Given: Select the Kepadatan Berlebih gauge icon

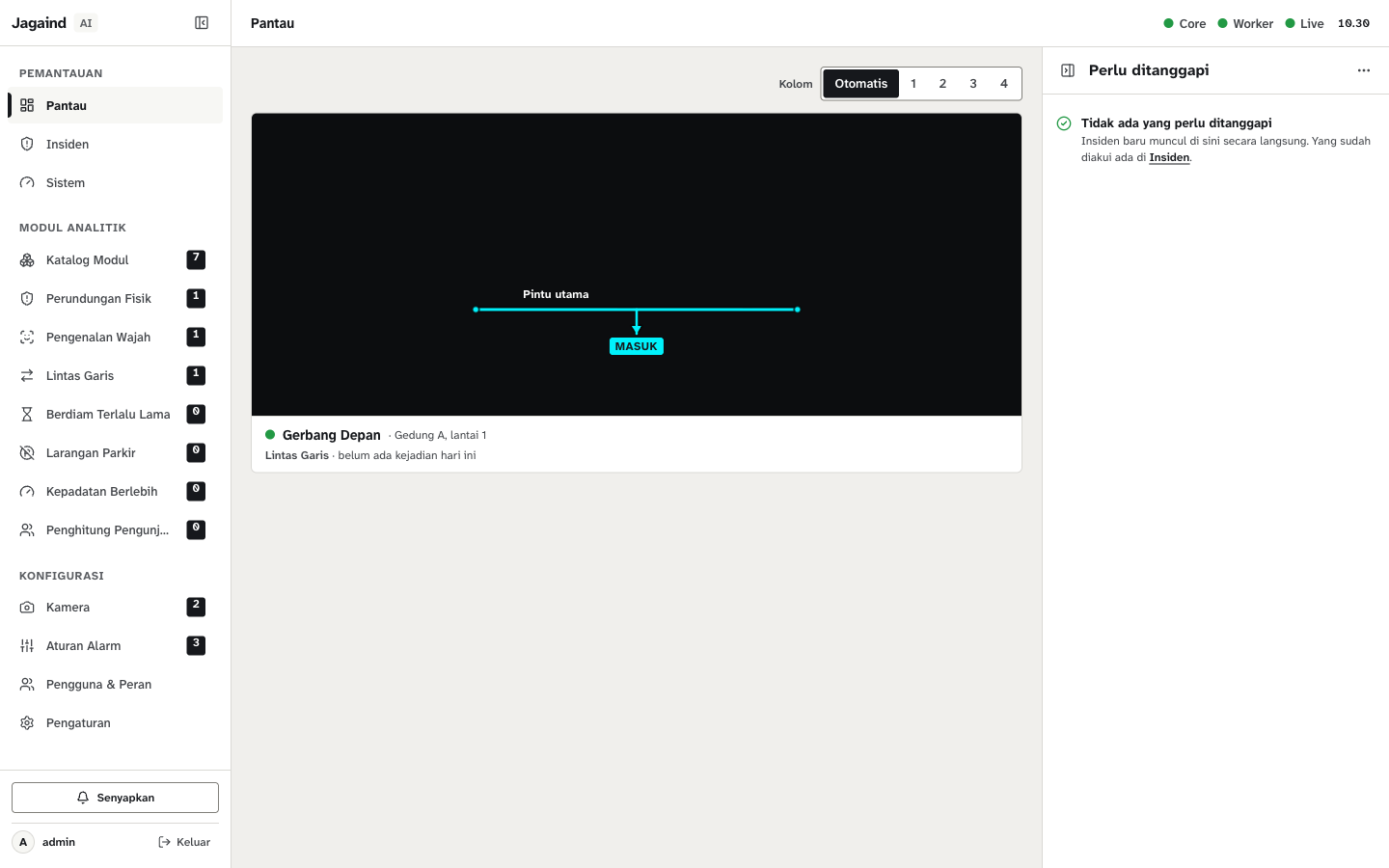Looking at the screenshot, I should (27, 491).
